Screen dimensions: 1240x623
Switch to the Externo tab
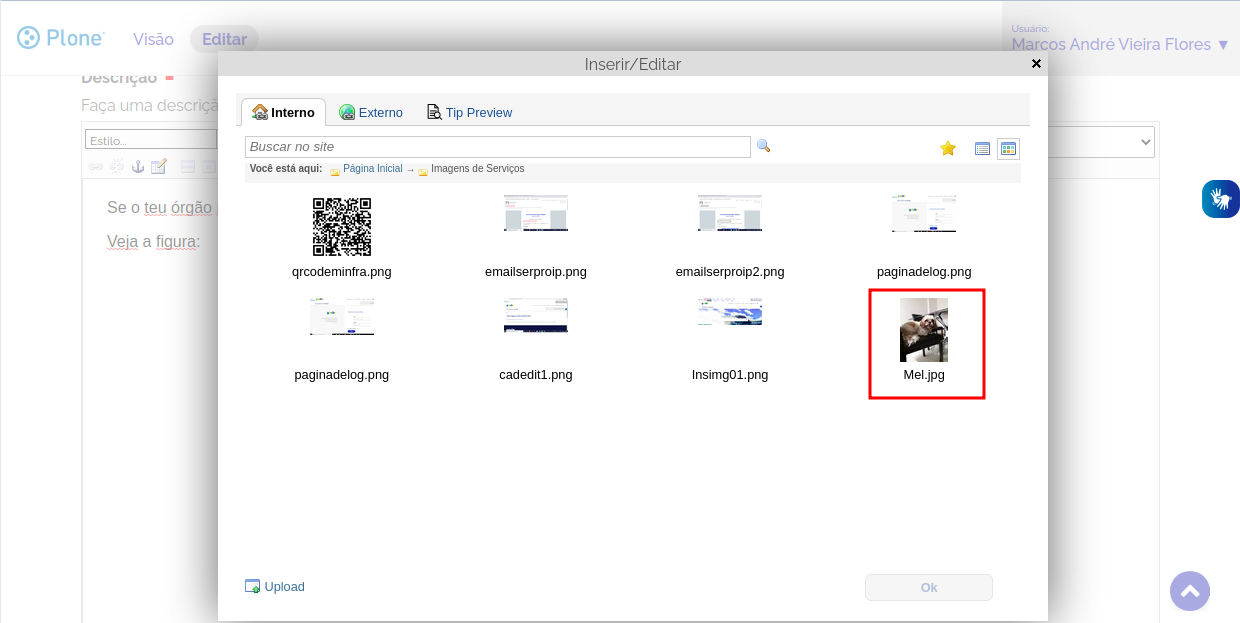(x=371, y=112)
